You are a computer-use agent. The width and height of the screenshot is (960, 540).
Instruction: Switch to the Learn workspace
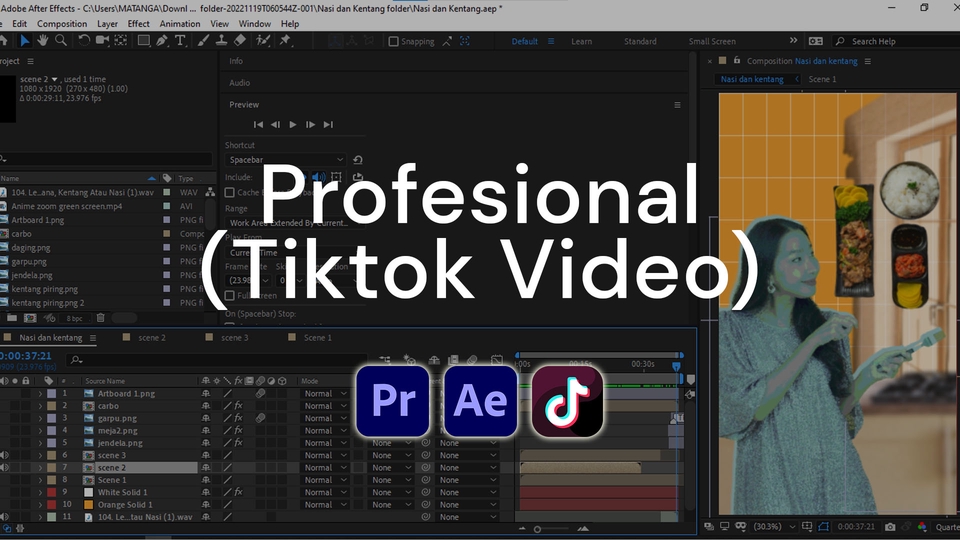click(x=582, y=42)
